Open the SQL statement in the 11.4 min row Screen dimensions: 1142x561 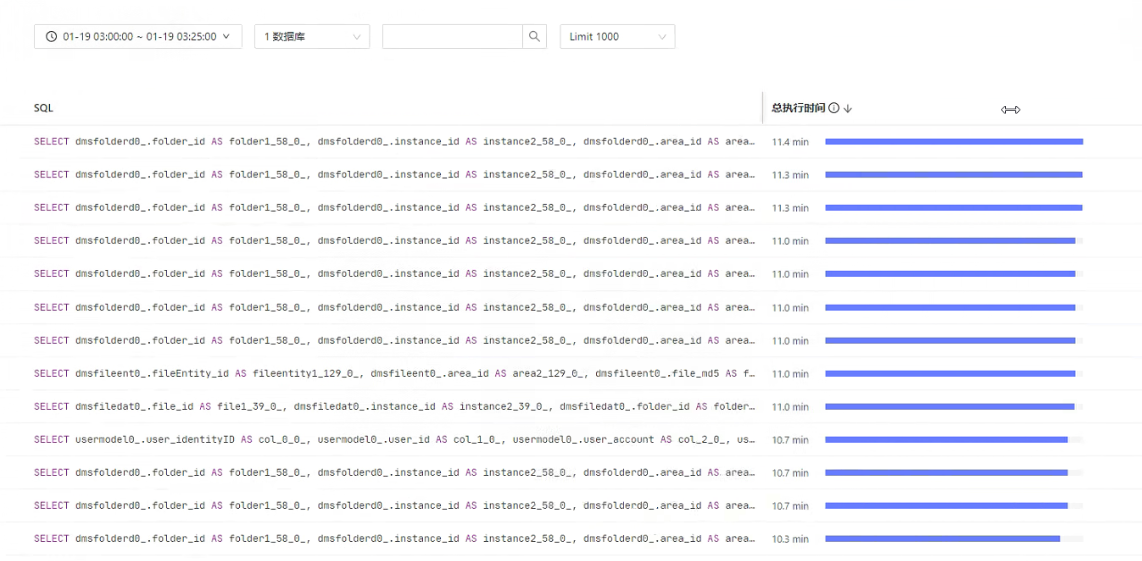394,141
